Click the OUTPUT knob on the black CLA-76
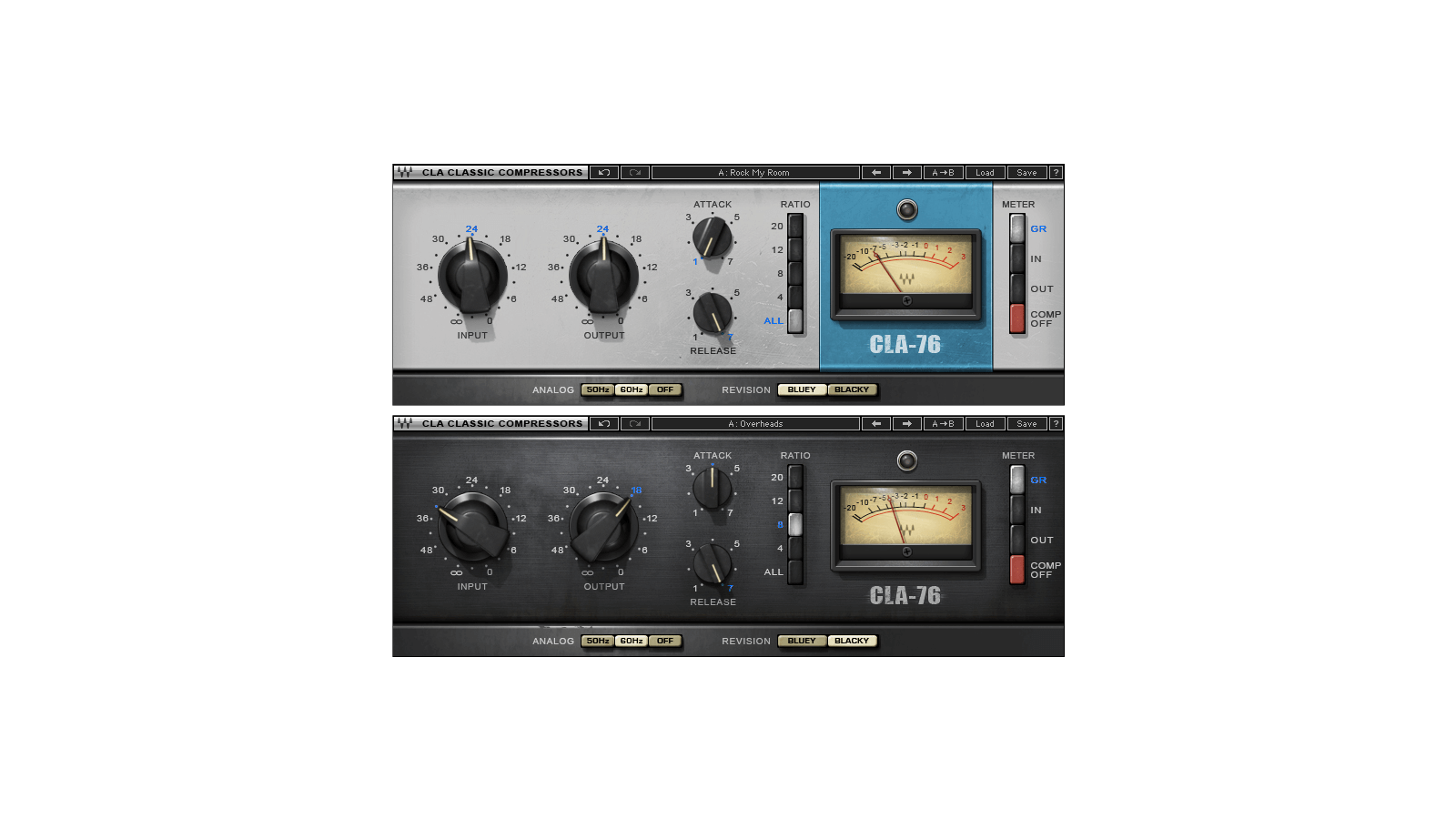The width and height of the screenshot is (1456, 819). click(603, 527)
